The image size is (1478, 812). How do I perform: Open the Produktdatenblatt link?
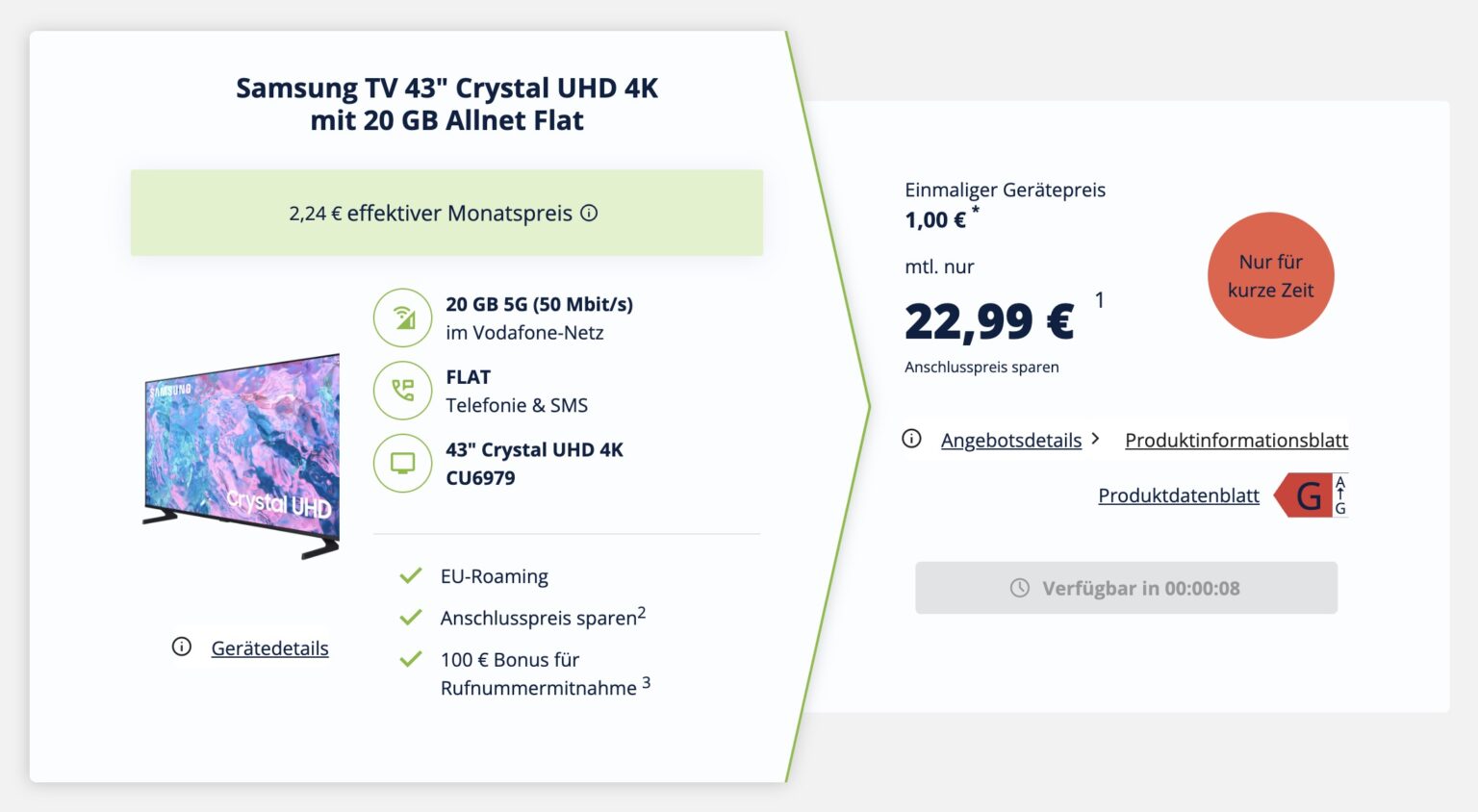click(1179, 495)
